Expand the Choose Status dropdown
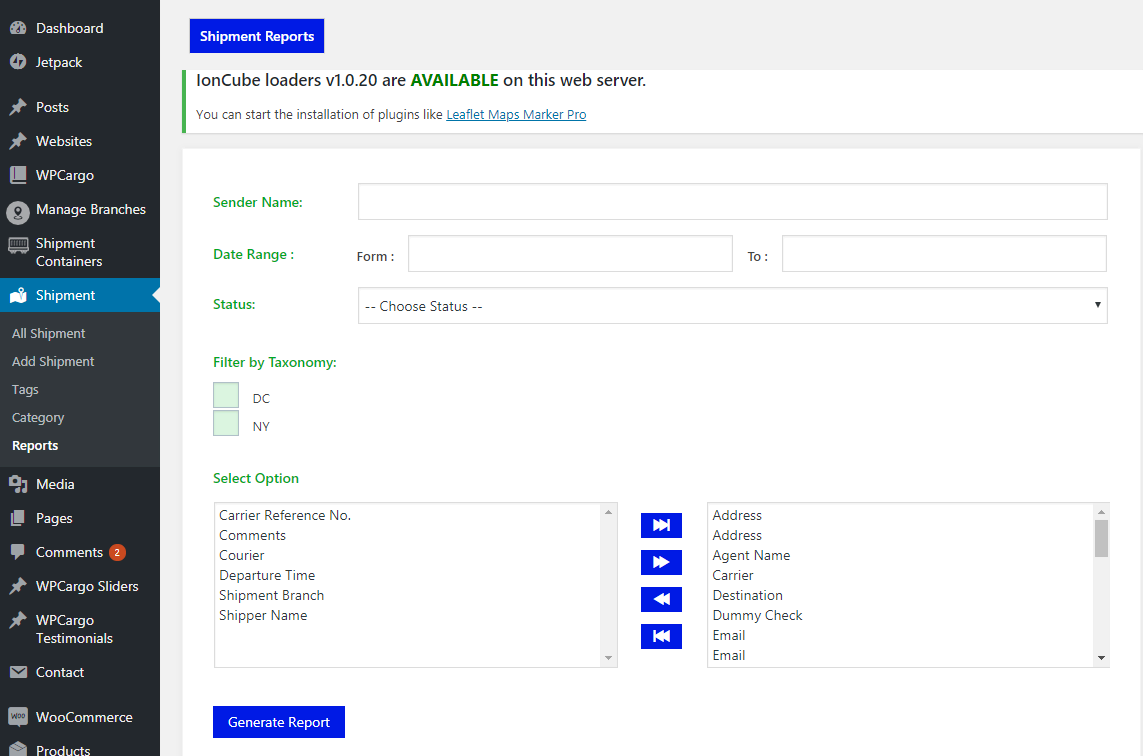Screen dimensions: 1143x756 coord(732,306)
